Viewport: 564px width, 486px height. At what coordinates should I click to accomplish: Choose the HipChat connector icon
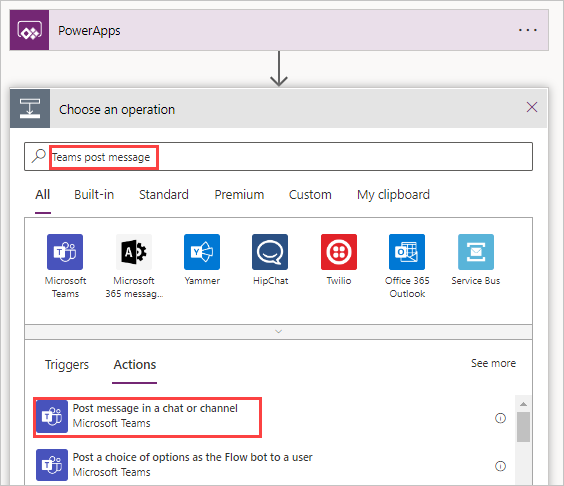[270, 252]
